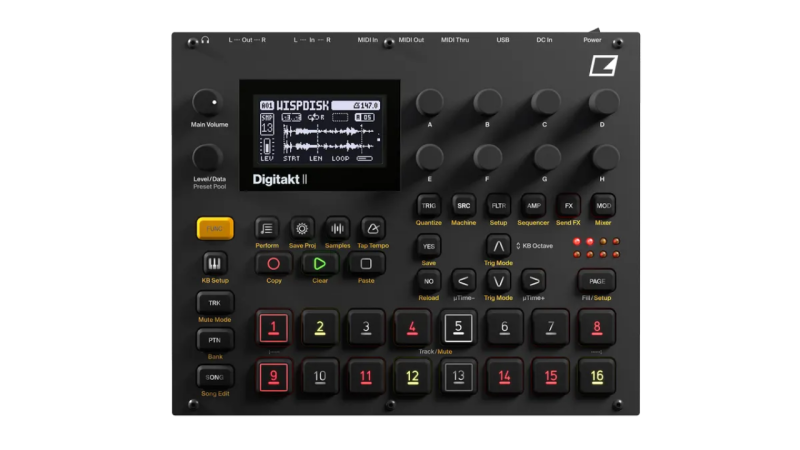
Task: Click the LOOP parameter label on display
Action: tap(340, 159)
